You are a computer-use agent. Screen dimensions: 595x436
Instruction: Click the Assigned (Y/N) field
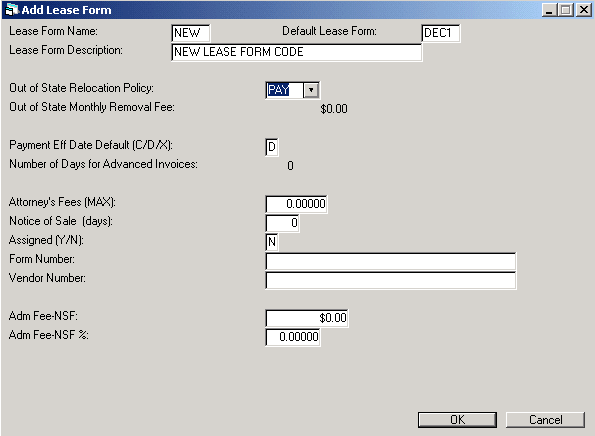click(x=272, y=242)
